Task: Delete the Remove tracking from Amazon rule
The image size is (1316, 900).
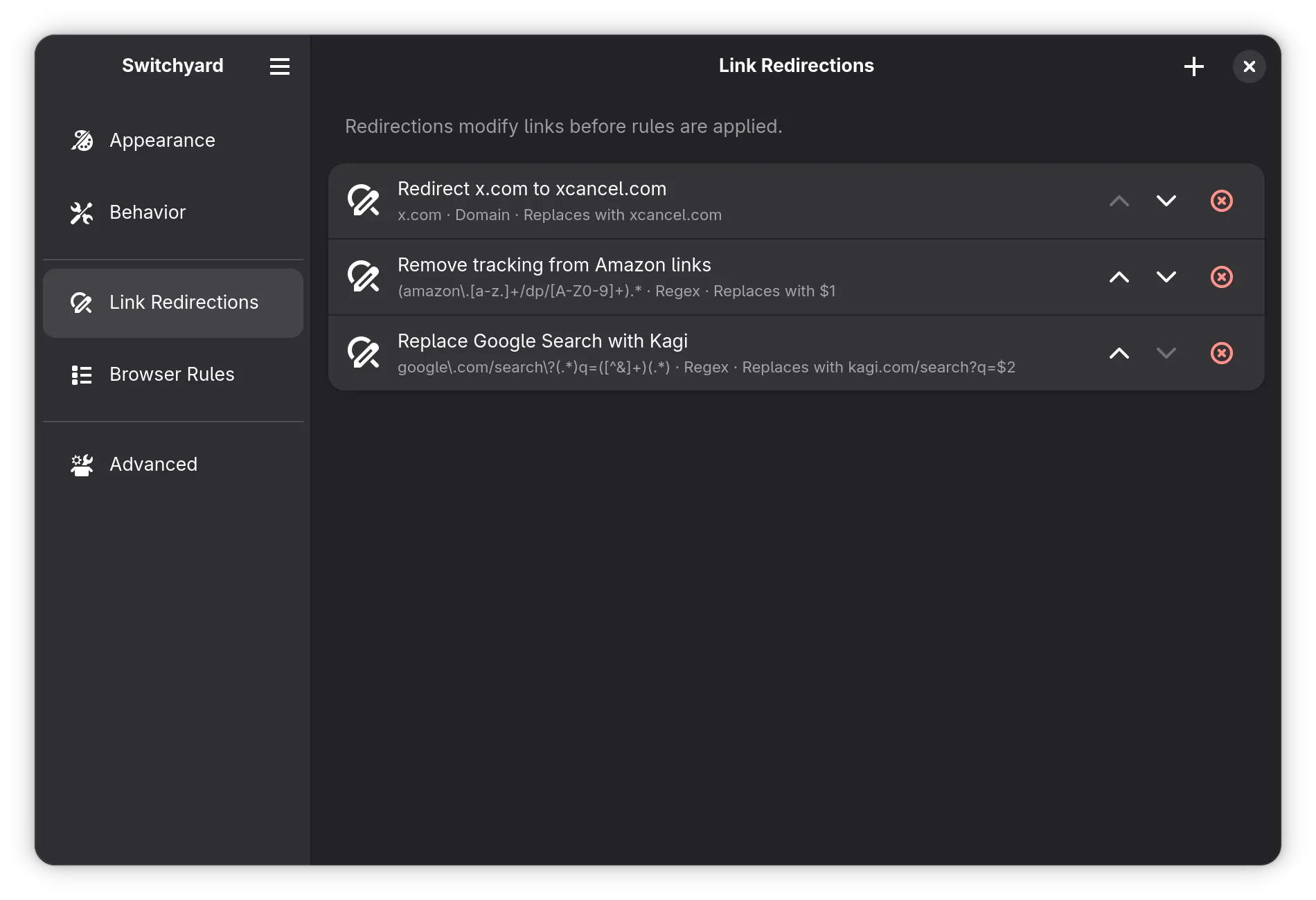Action: [1222, 277]
